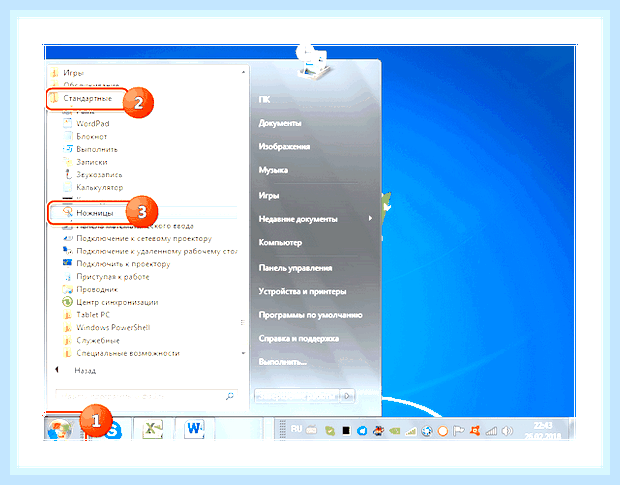
Task: Click the black square tray icon
Action: point(346,431)
